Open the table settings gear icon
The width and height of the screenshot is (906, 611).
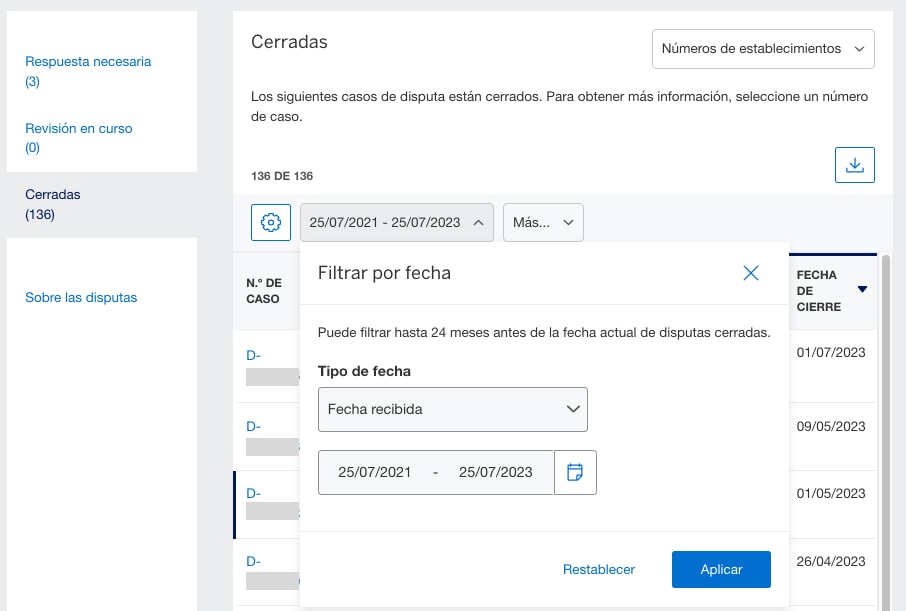click(x=270, y=222)
